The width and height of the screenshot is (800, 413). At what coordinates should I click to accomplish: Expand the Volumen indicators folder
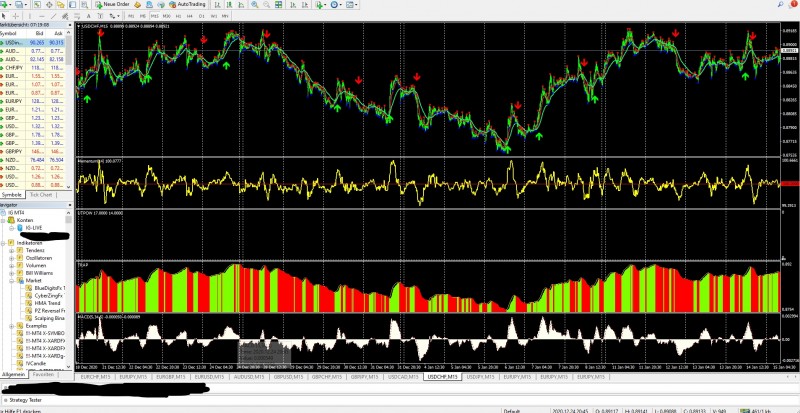click(11, 265)
